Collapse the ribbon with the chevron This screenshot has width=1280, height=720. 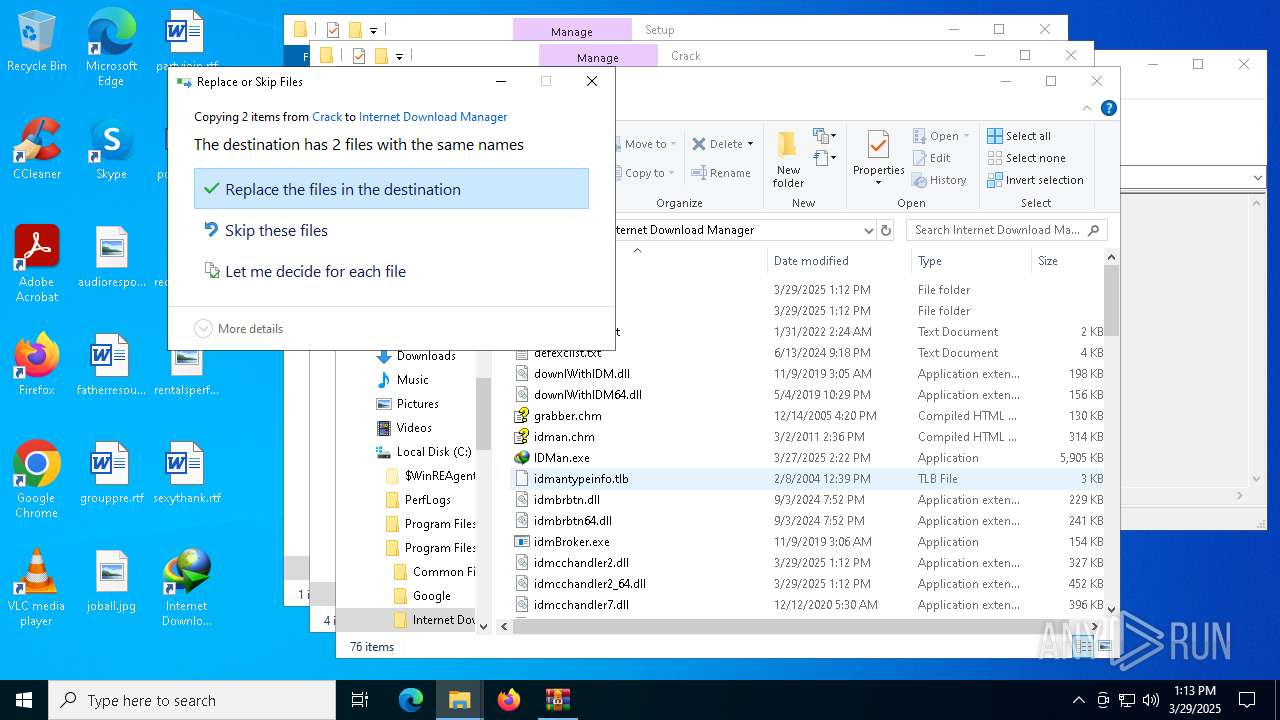(x=1088, y=108)
